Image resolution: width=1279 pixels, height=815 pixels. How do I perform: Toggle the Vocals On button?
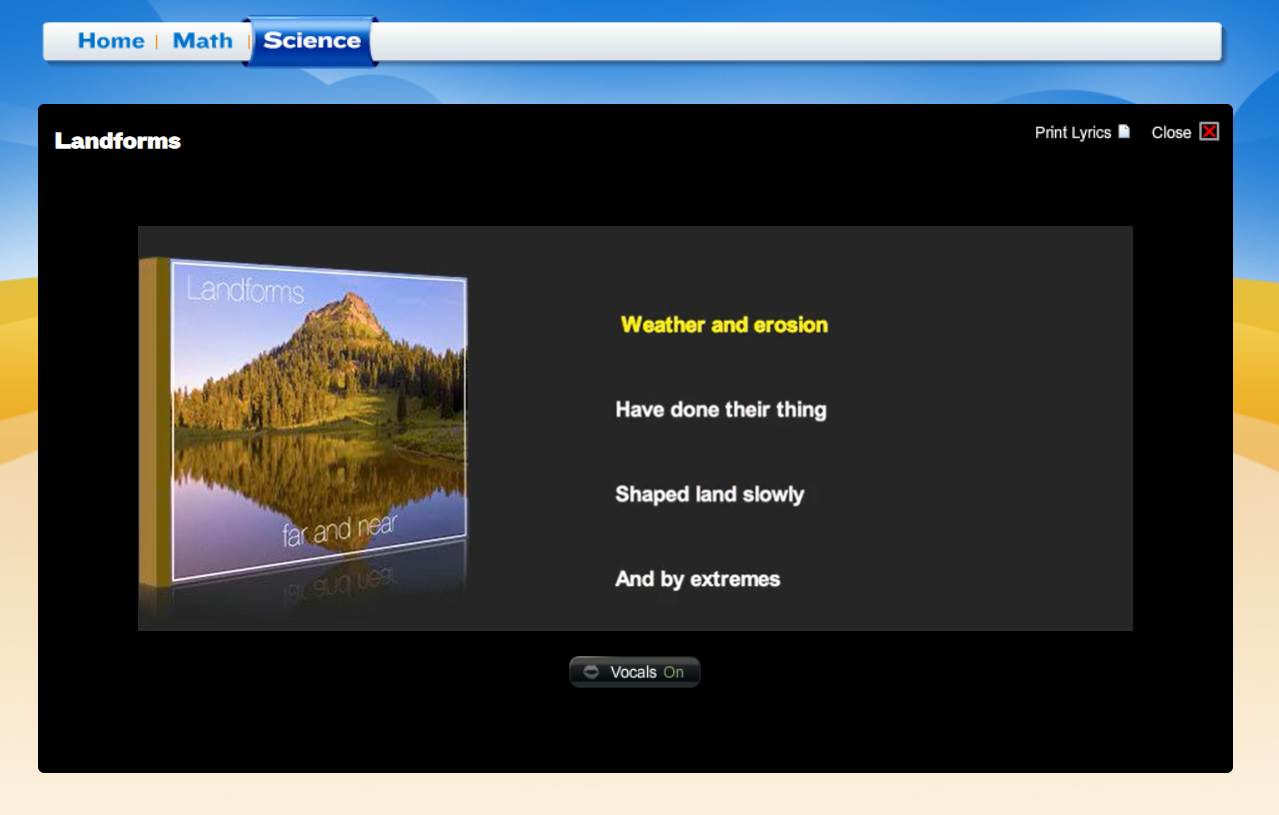[634, 672]
